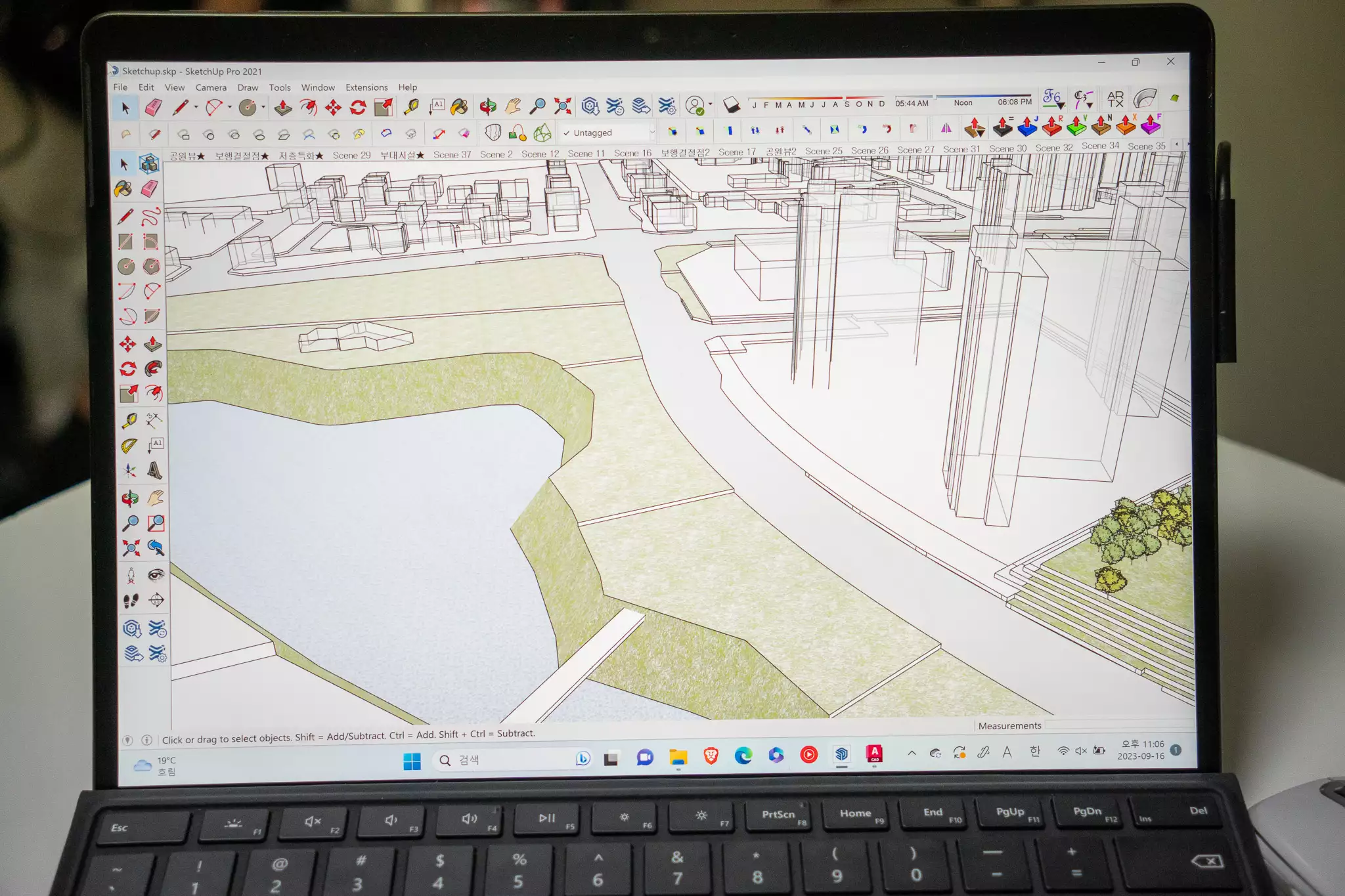The height and width of the screenshot is (896, 1345).
Task: Choose the Tape Measure tool
Action: [411, 106]
